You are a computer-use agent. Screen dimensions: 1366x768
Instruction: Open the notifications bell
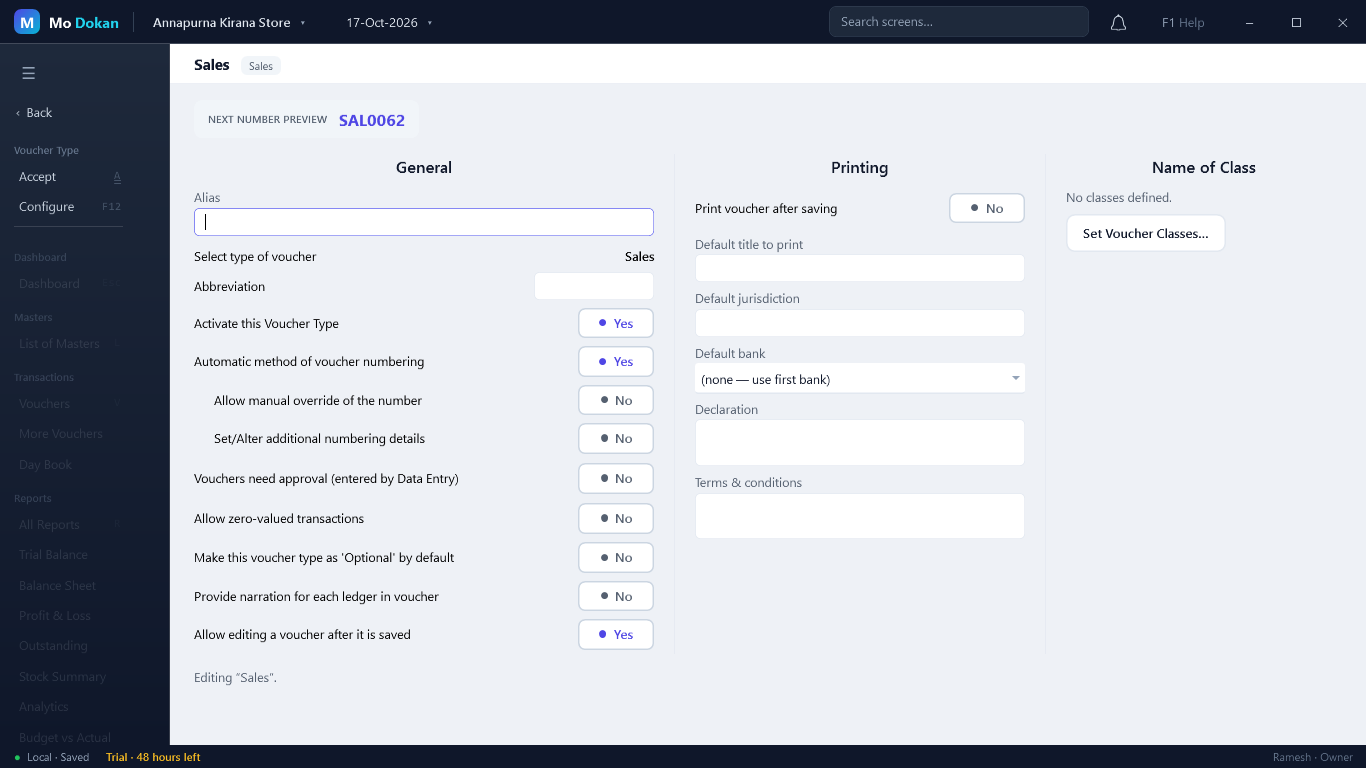[1119, 22]
